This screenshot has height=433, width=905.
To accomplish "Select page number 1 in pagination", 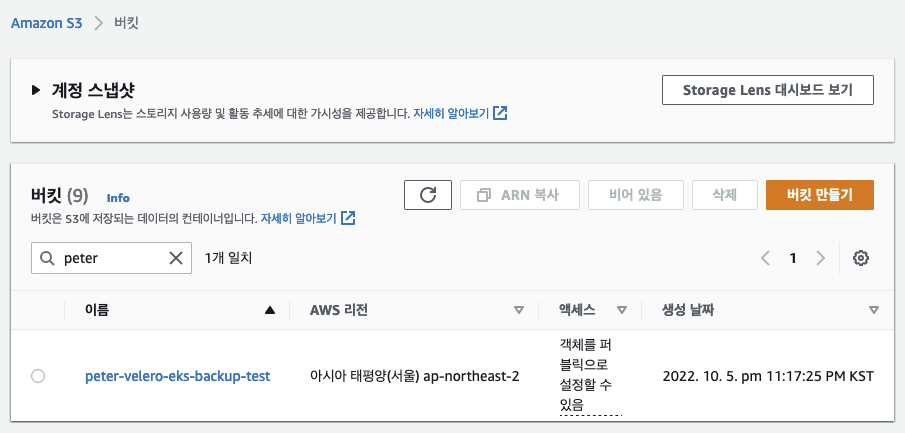I will [x=793, y=258].
